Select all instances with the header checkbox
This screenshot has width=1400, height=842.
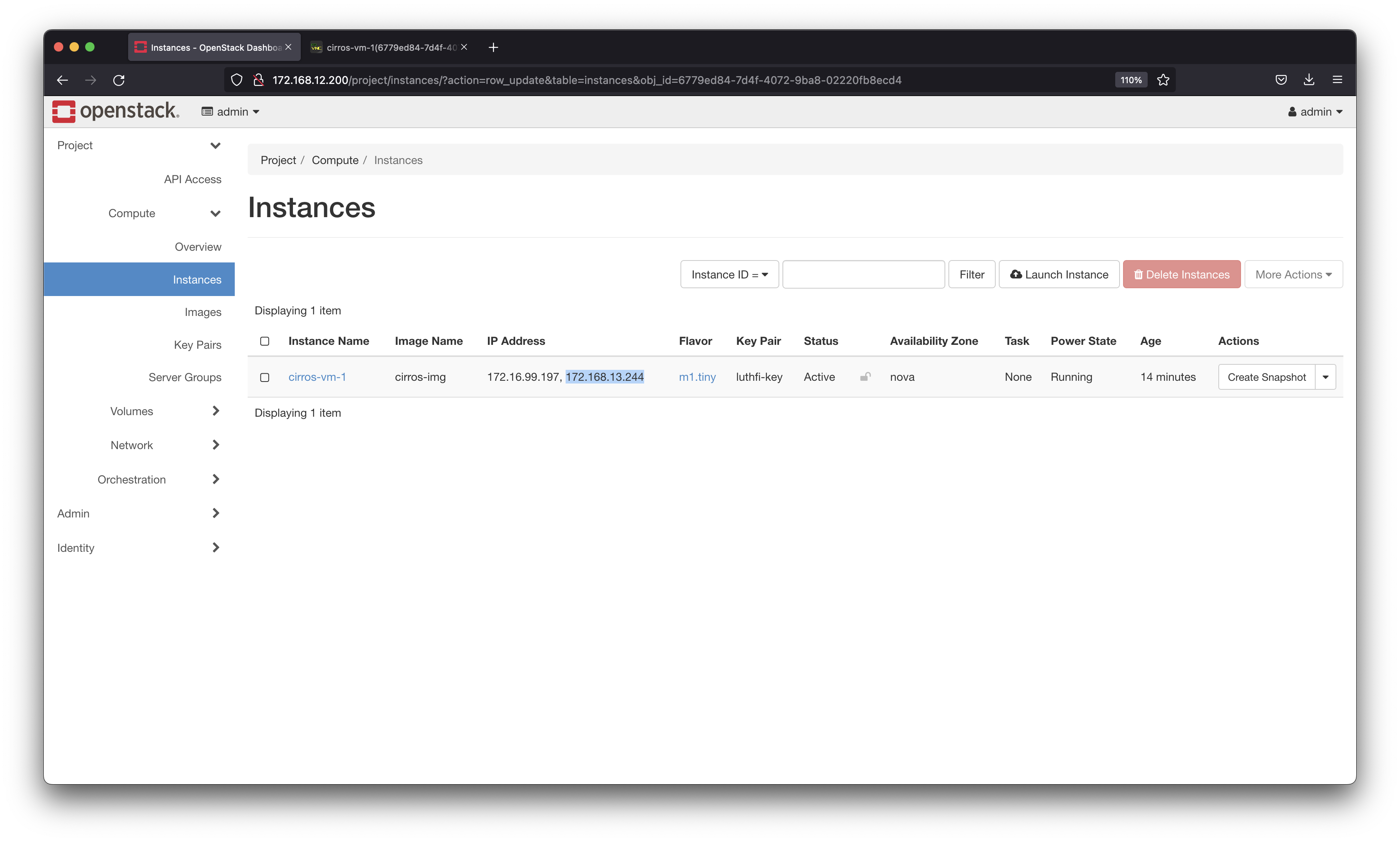click(x=264, y=341)
